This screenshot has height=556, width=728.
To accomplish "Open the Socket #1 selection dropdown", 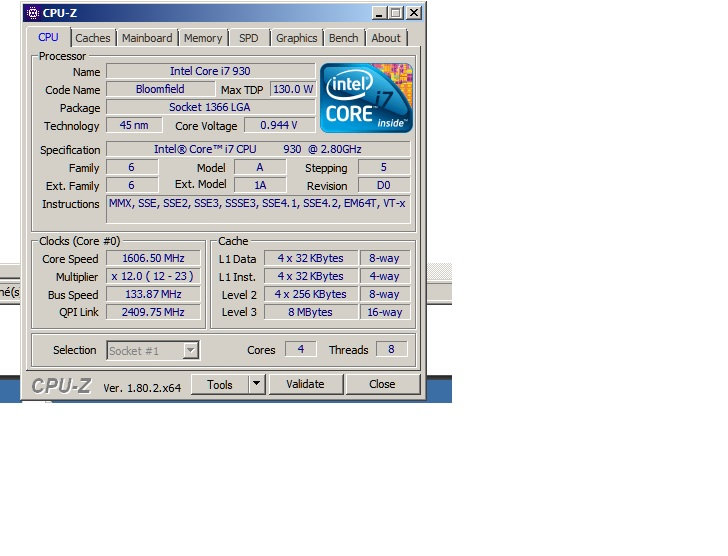I will click(153, 350).
